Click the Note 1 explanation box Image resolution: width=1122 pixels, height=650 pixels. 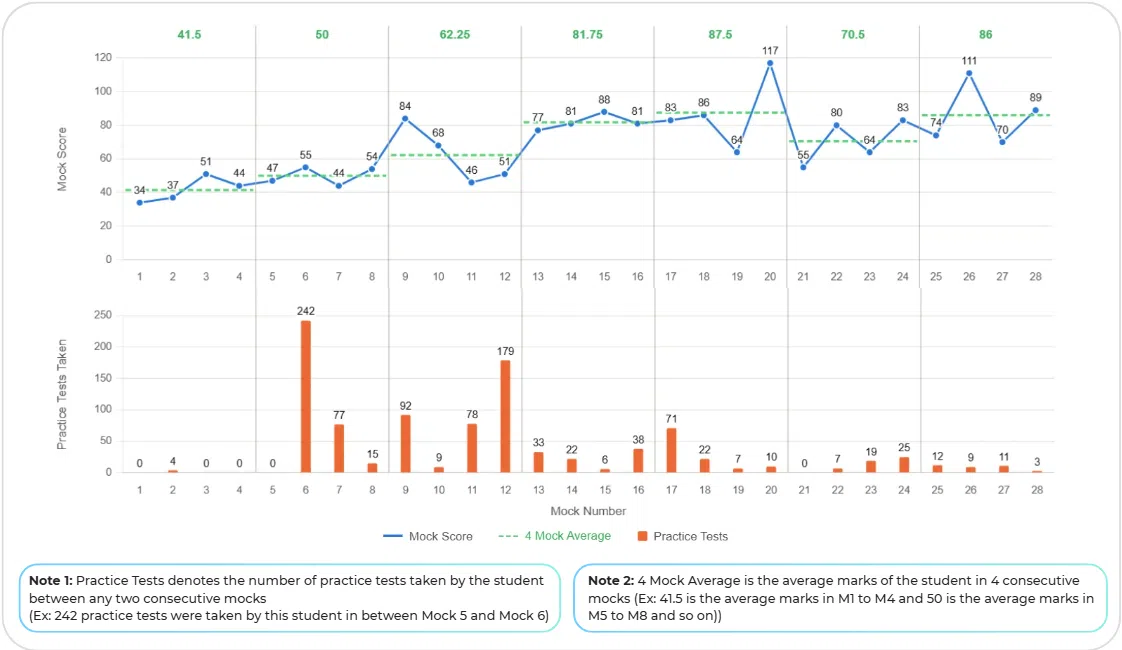pyautogui.click(x=290, y=598)
